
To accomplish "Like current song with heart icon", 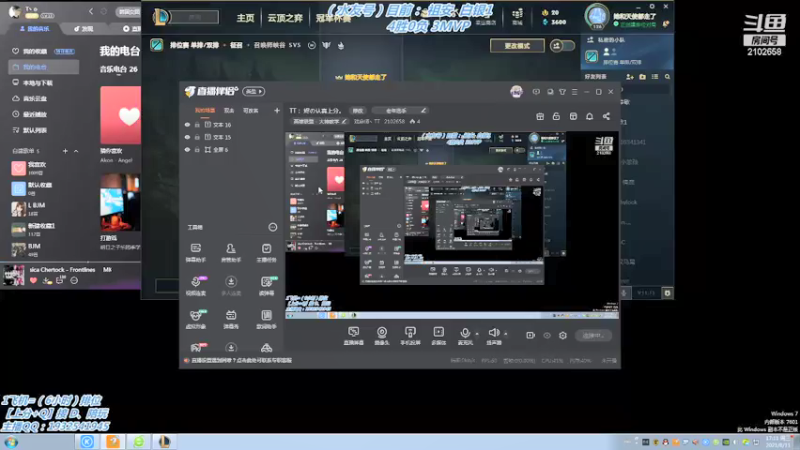I will pos(33,281).
